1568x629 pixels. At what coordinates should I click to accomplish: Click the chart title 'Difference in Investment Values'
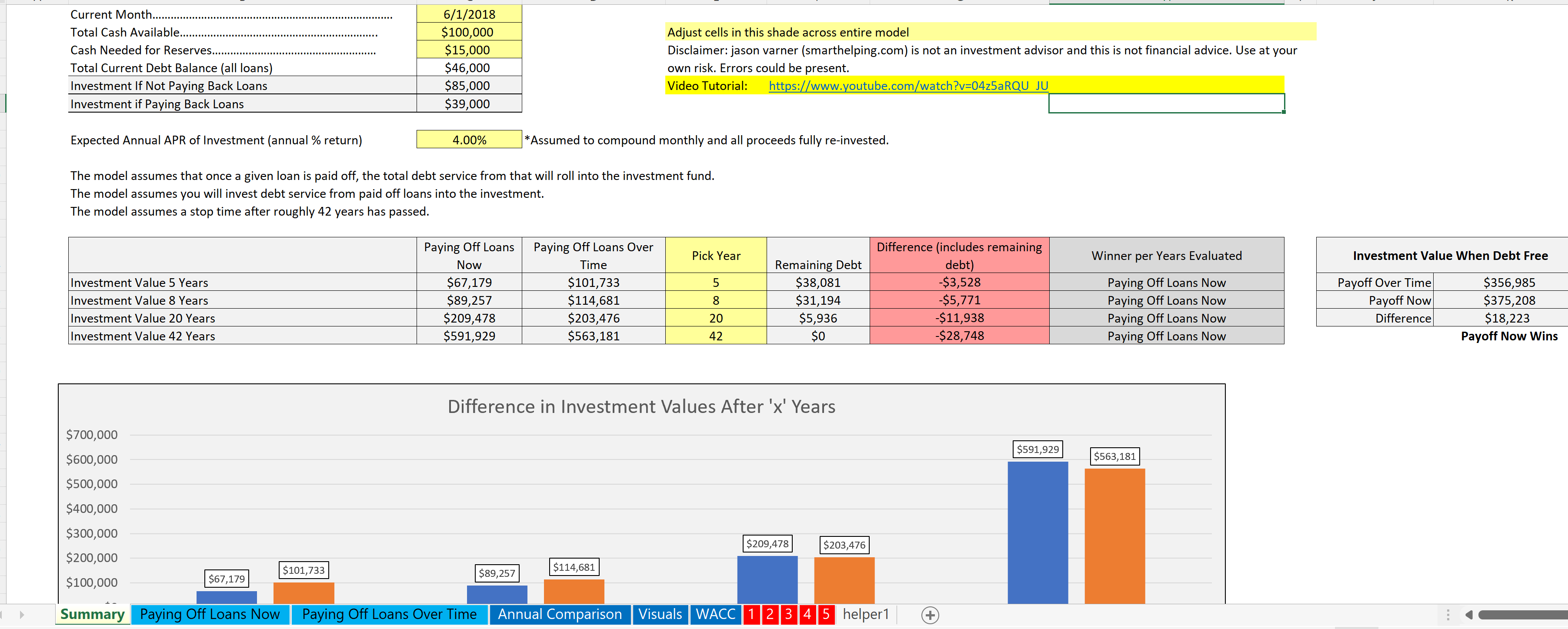(x=641, y=406)
